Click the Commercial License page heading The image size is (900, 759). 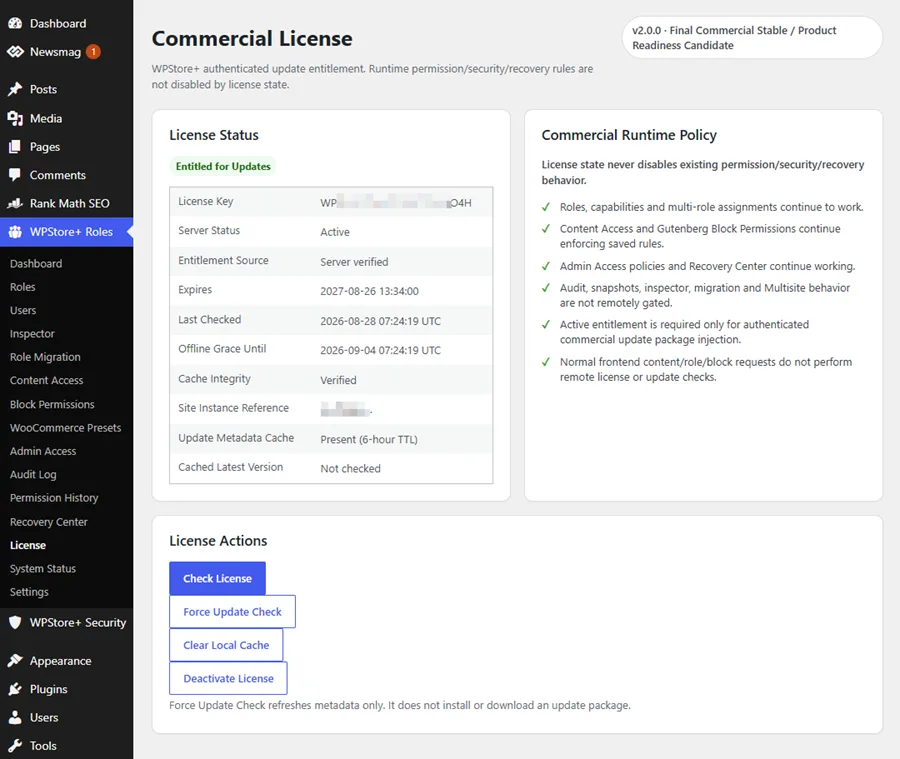coord(252,38)
